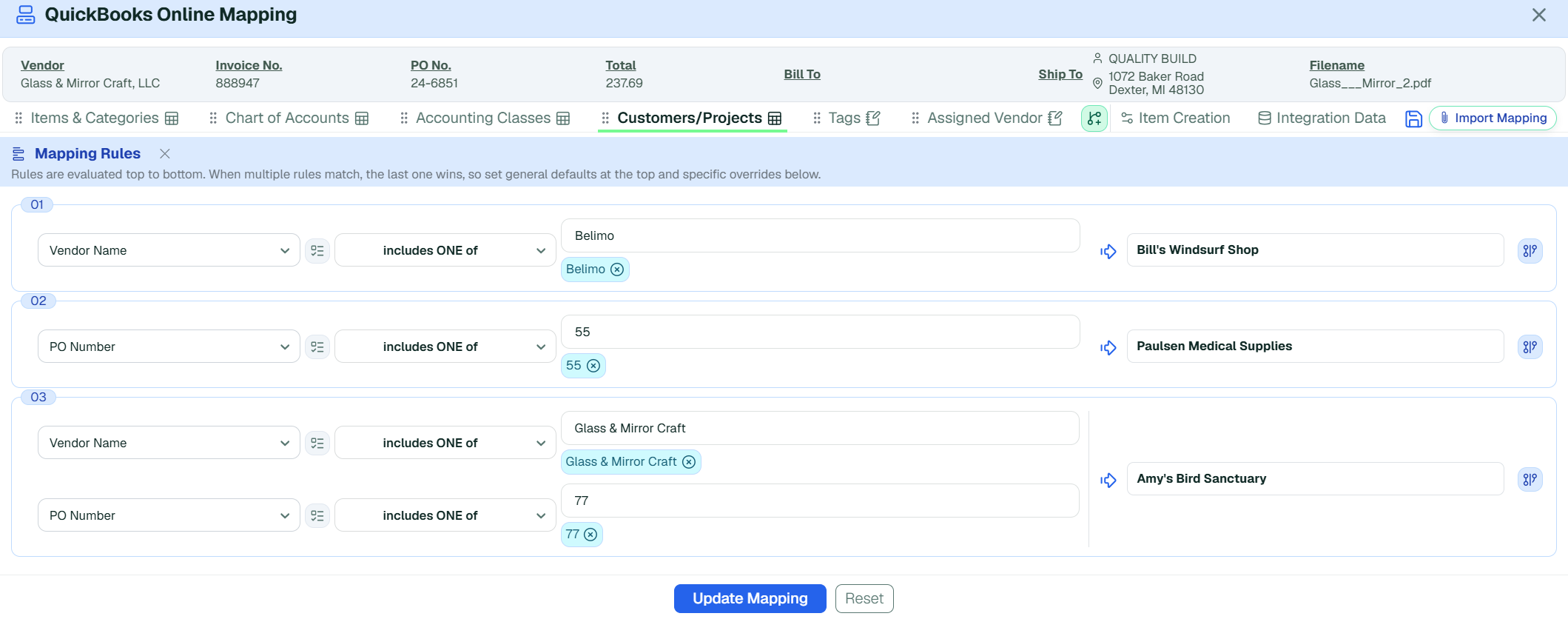Open Vendor Name dropdown in rule 01
Screen dimensions: 1568x619
(x=169, y=250)
